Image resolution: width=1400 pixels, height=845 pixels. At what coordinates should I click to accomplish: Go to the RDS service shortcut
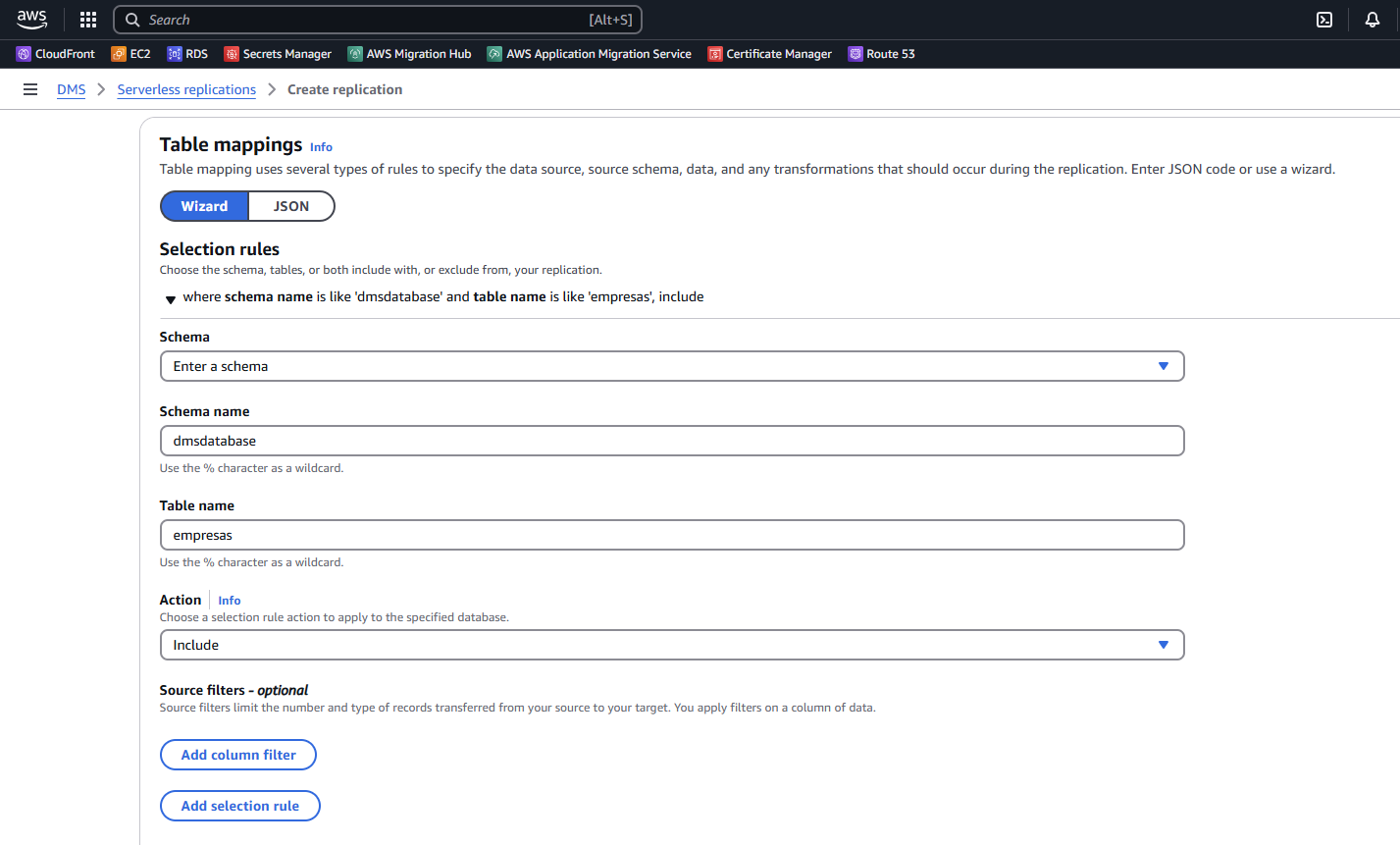[187, 54]
